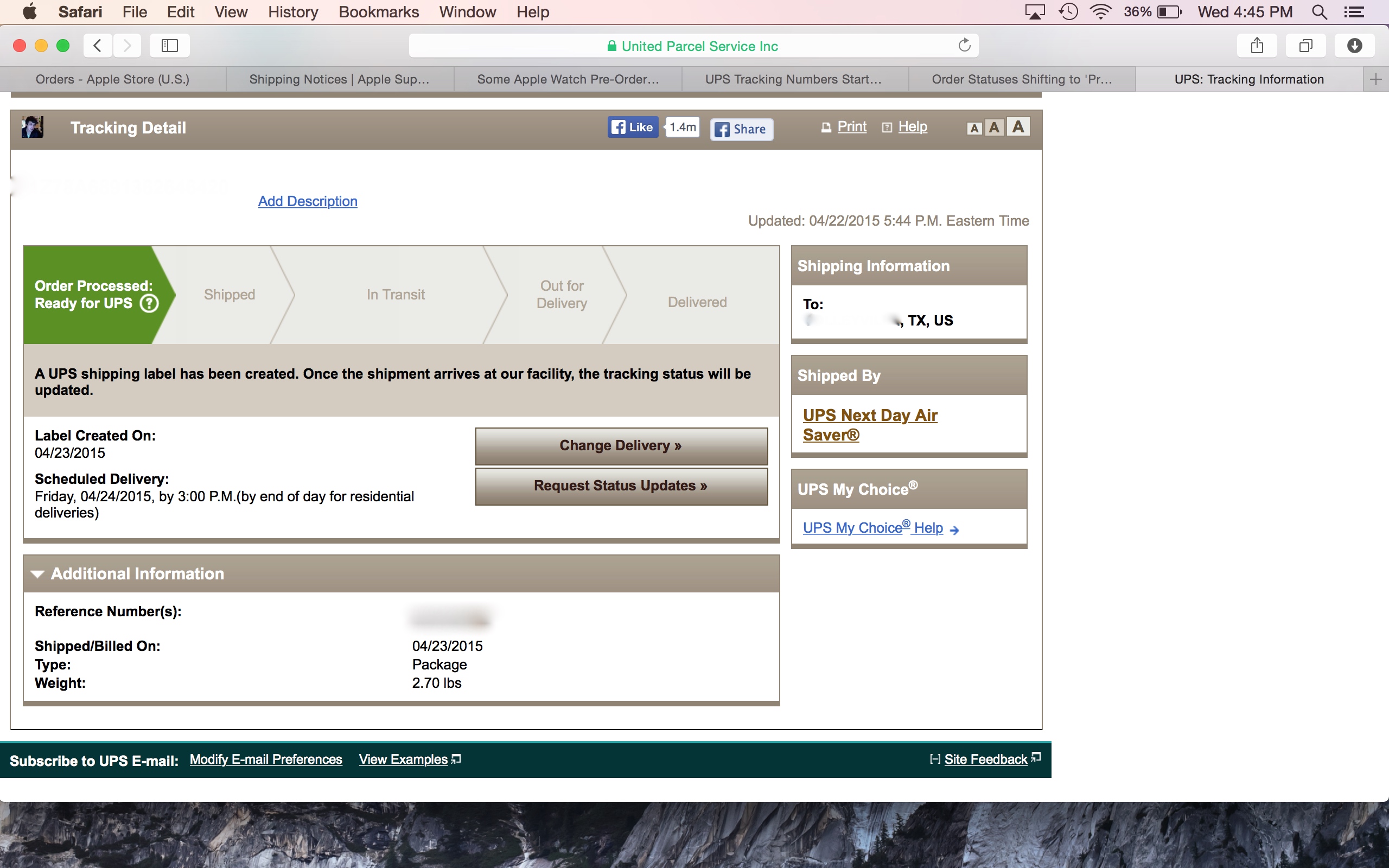Click the help question icon beside Help
Screen dimensions: 1389x868
[887, 127]
